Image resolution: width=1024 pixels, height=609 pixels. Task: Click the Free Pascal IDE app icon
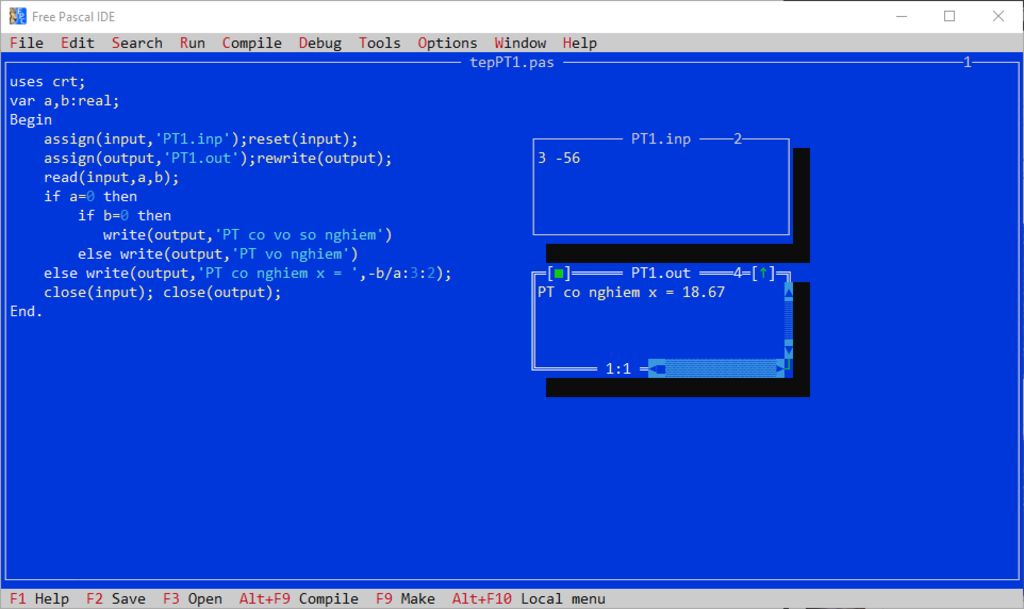(x=18, y=16)
